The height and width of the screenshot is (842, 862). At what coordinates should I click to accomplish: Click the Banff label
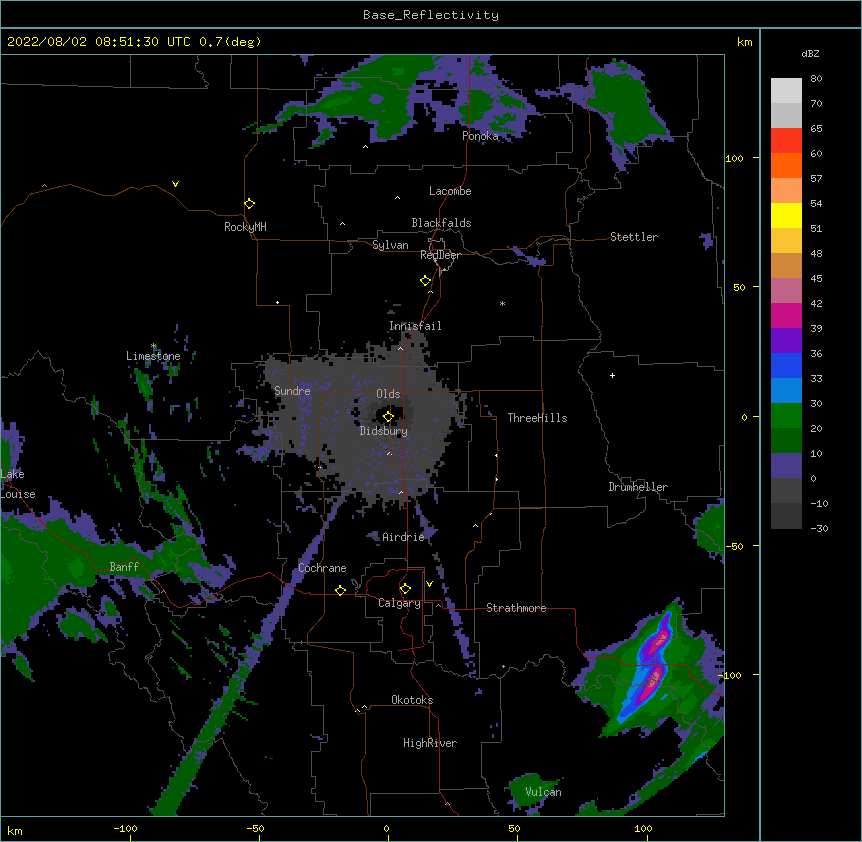[x=124, y=567]
